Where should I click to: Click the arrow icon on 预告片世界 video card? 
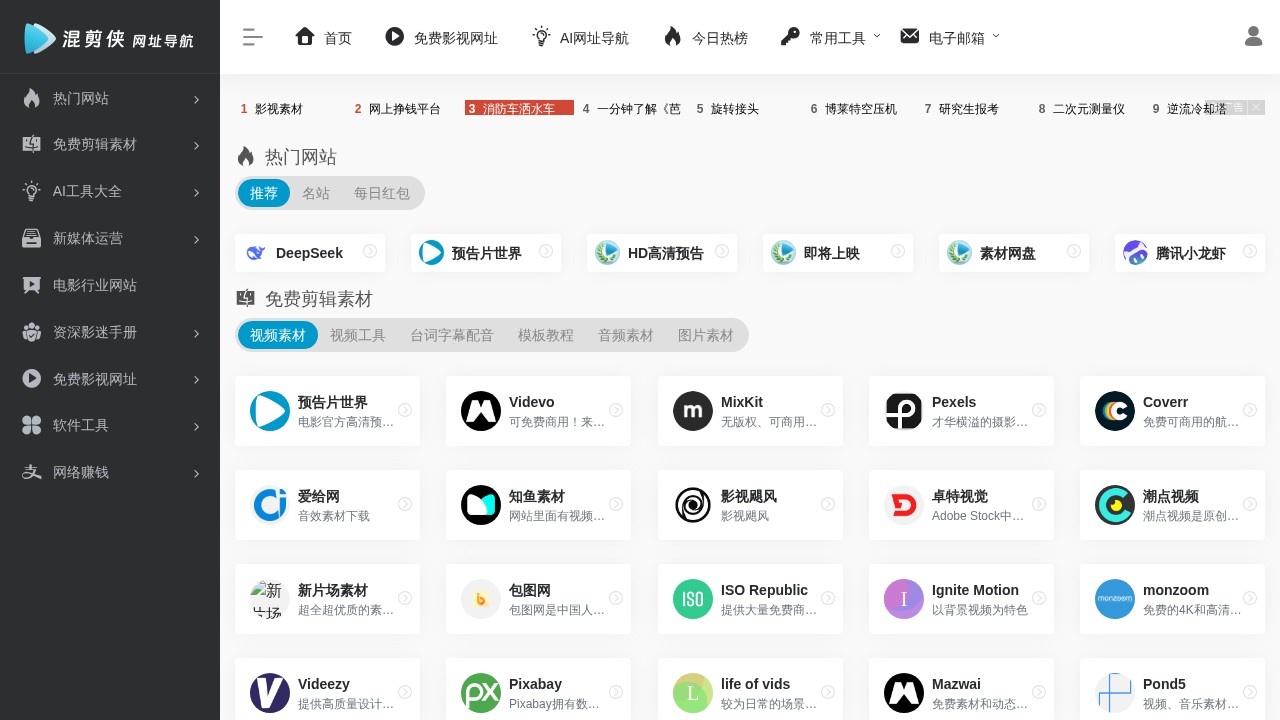pyautogui.click(x=405, y=410)
